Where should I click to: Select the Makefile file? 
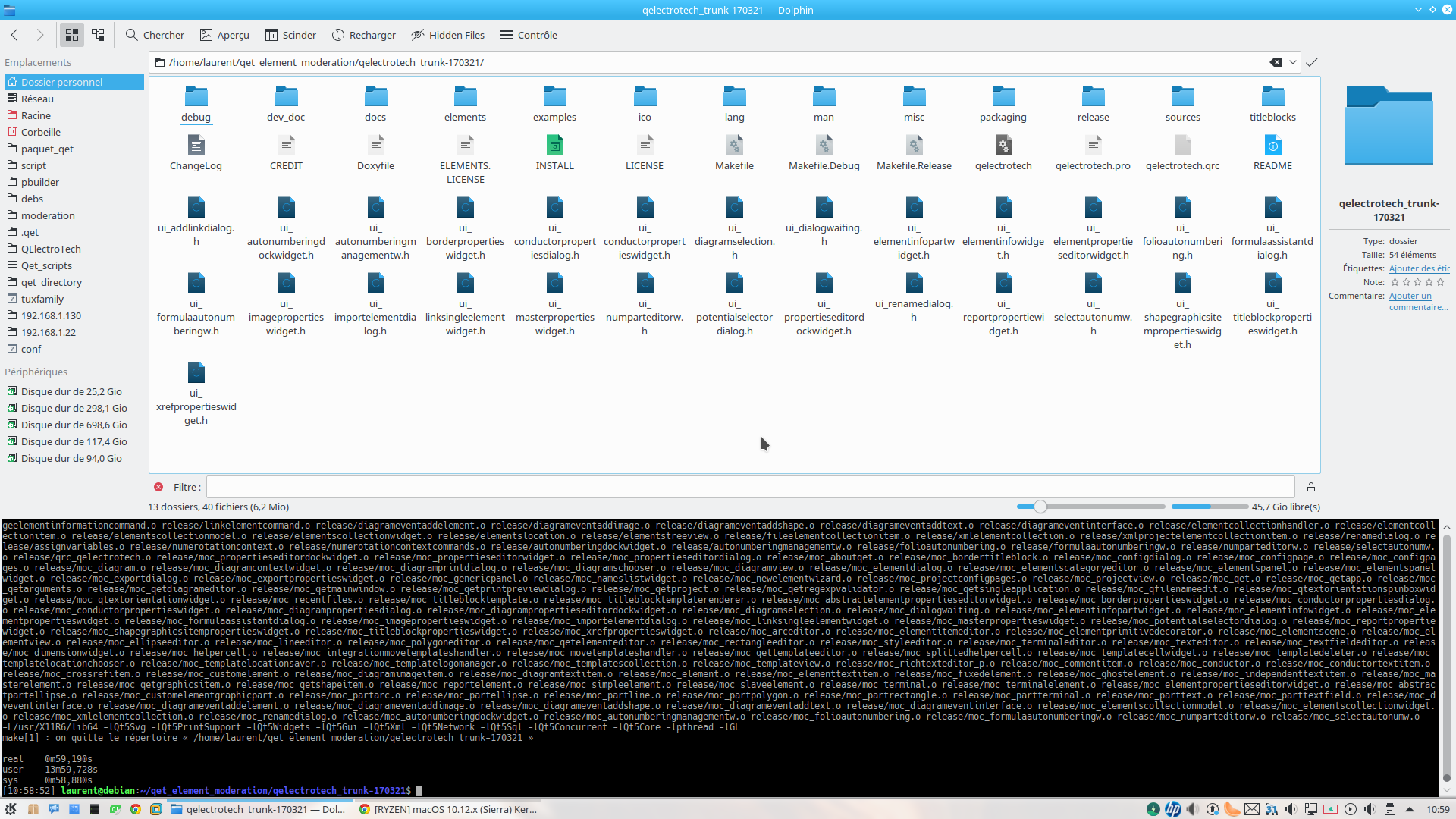point(734,152)
